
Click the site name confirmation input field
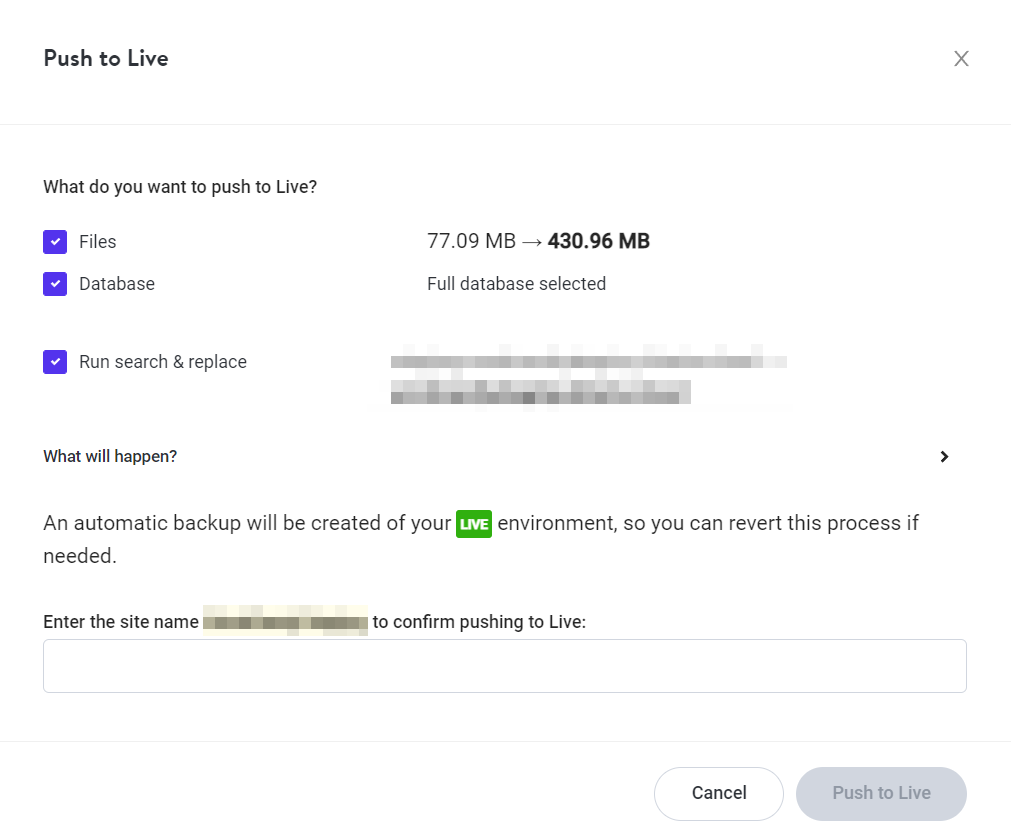tap(505, 665)
